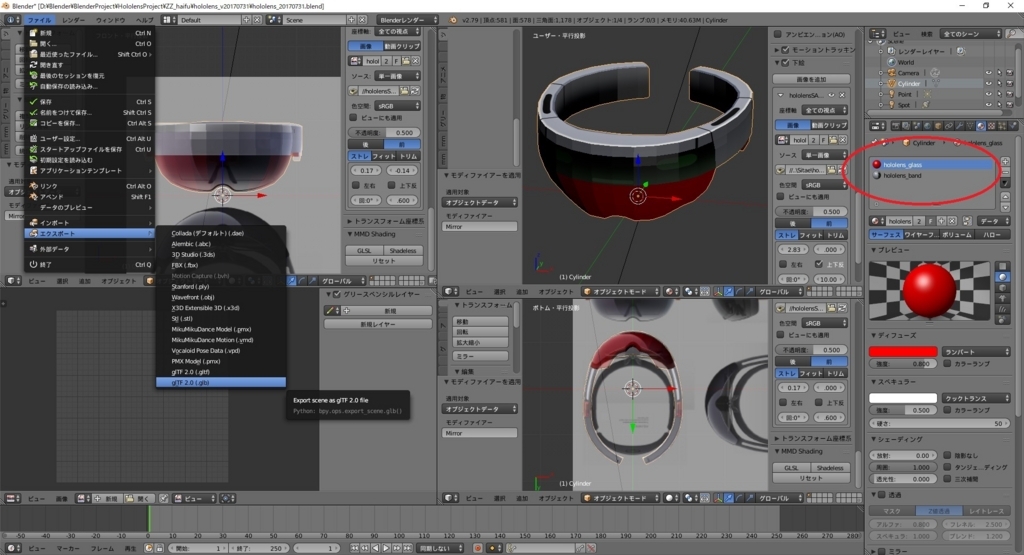Click GLSL button in lower MMD Shading panel
1024x555 pixels.
pos(791,468)
